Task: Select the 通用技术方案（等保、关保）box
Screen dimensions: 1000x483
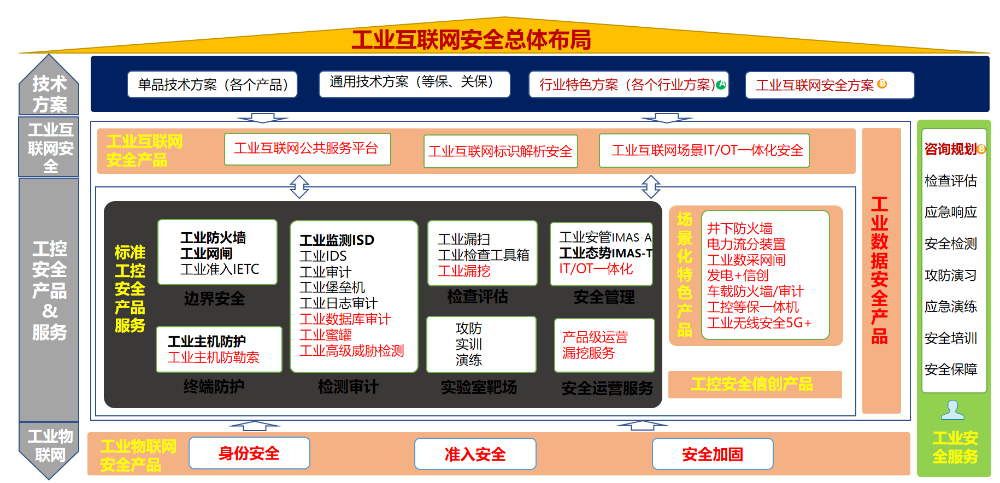Action: point(415,84)
